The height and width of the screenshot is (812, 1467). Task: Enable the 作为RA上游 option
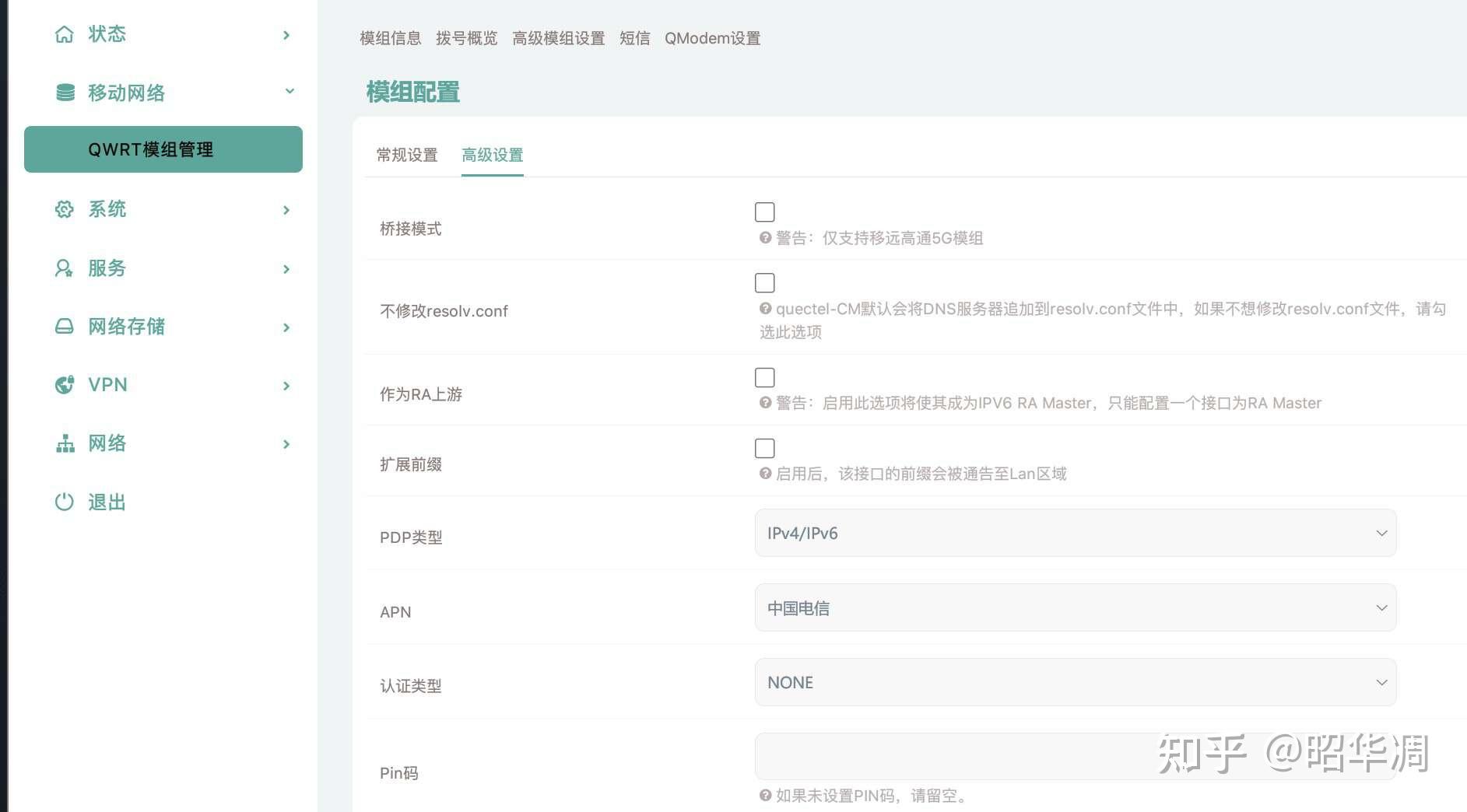point(765,377)
